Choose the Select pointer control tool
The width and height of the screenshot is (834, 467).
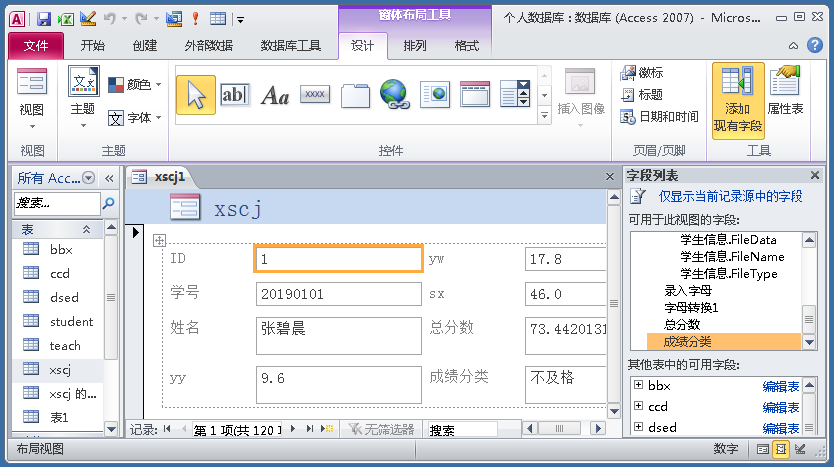[x=196, y=95]
